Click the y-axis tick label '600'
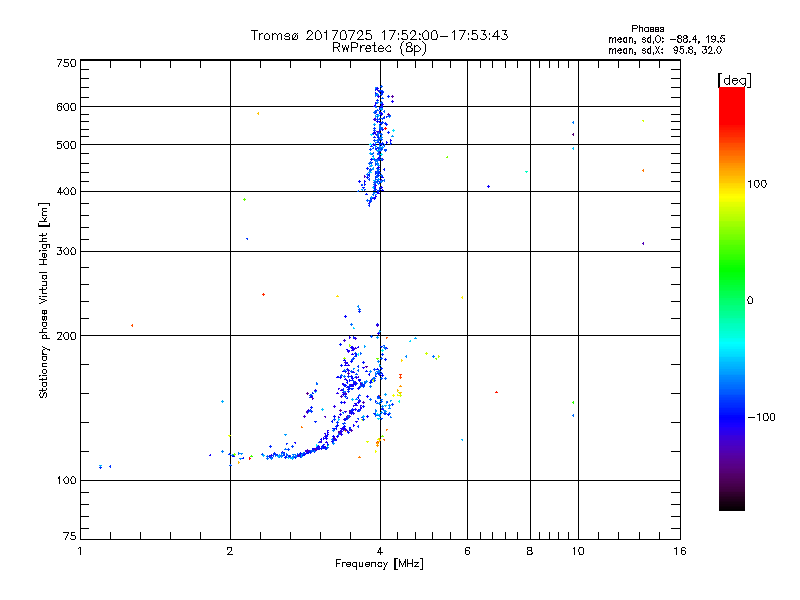The height and width of the screenshot is (600, 800). (x=66, y=107)
